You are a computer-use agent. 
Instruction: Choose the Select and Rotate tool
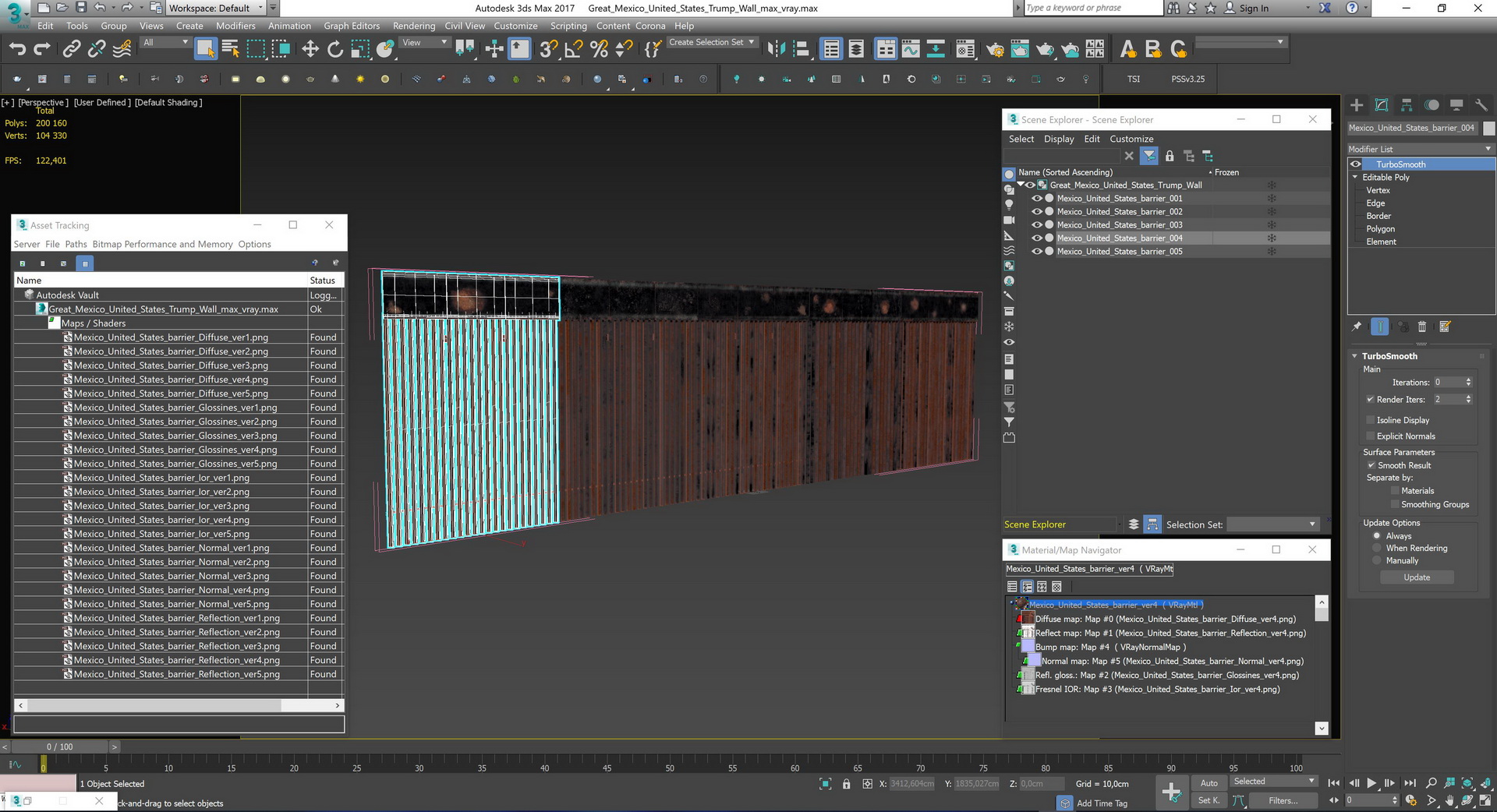click(335, 49)
